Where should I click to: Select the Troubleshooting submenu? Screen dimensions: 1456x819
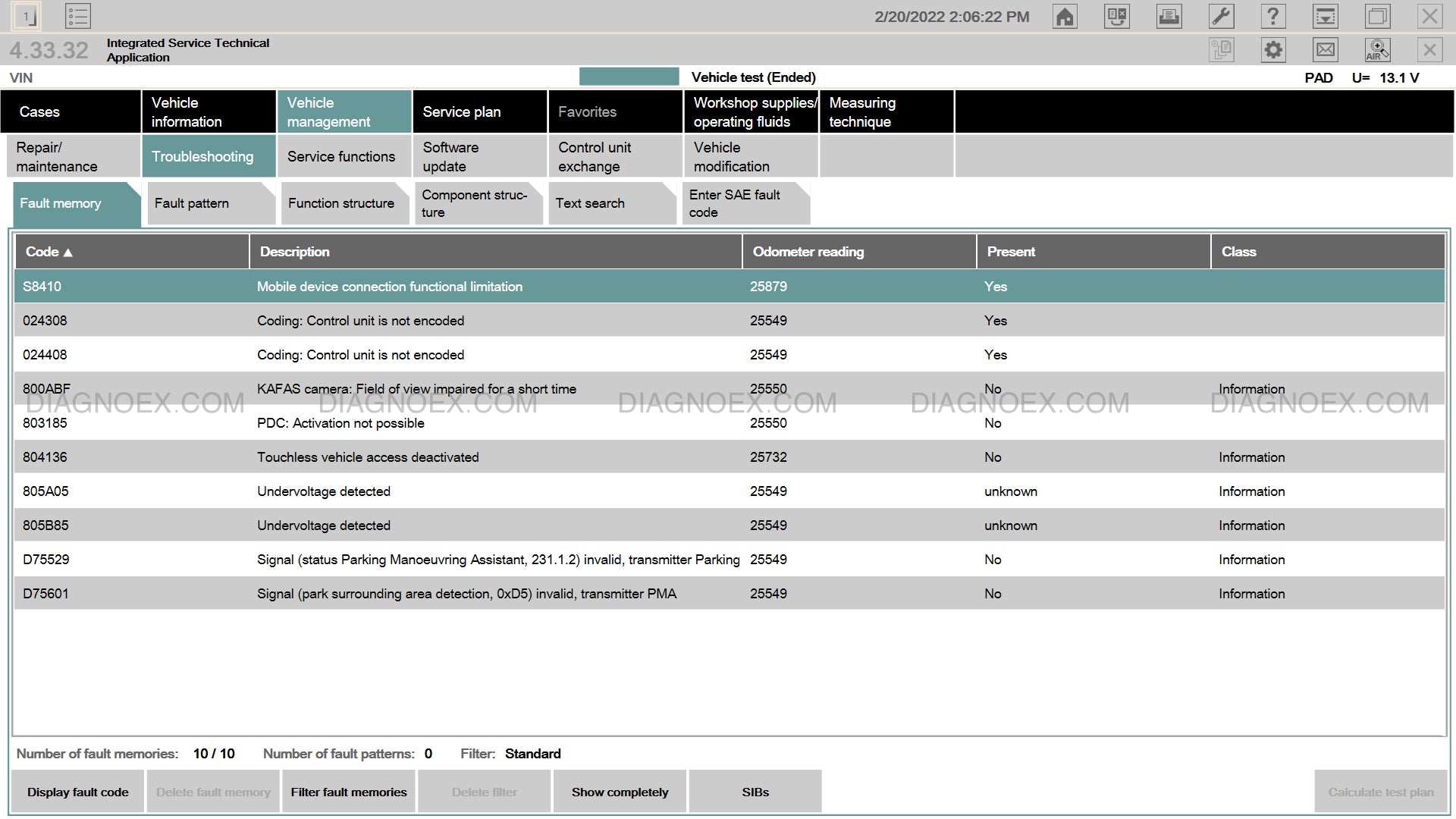click(x=209, y=156)
